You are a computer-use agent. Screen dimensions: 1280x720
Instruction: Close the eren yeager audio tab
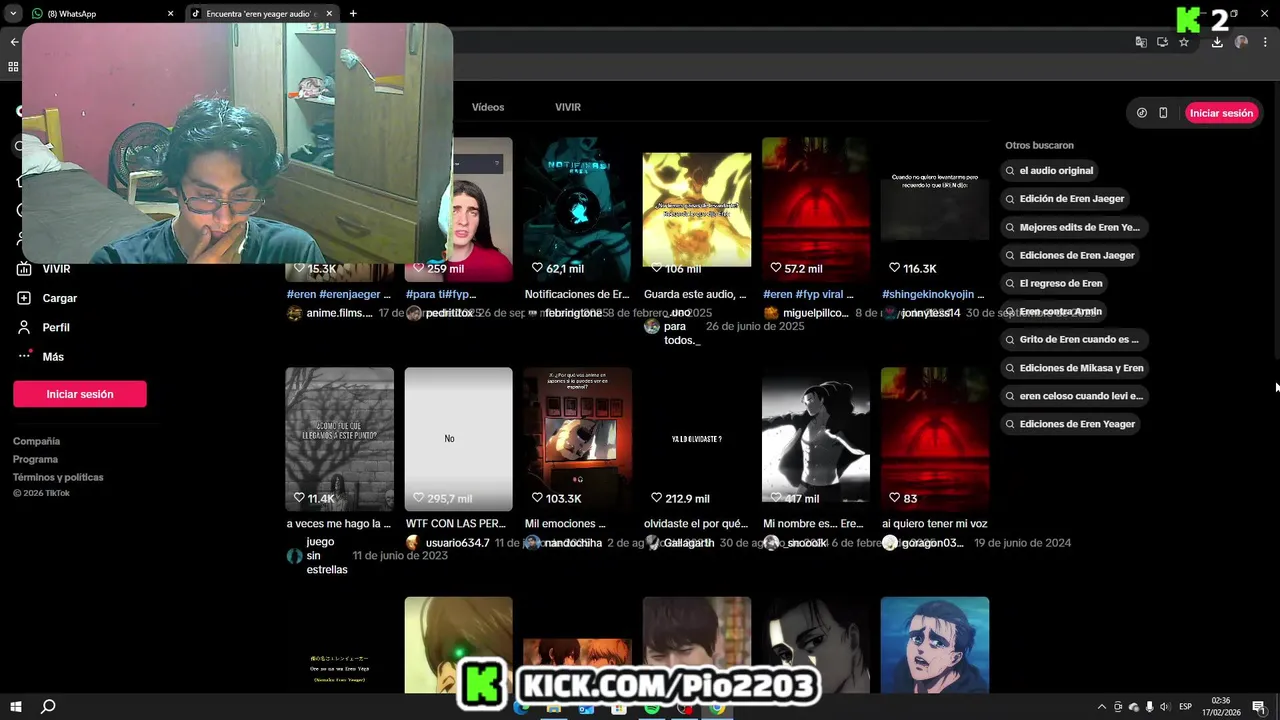(327, 14)
